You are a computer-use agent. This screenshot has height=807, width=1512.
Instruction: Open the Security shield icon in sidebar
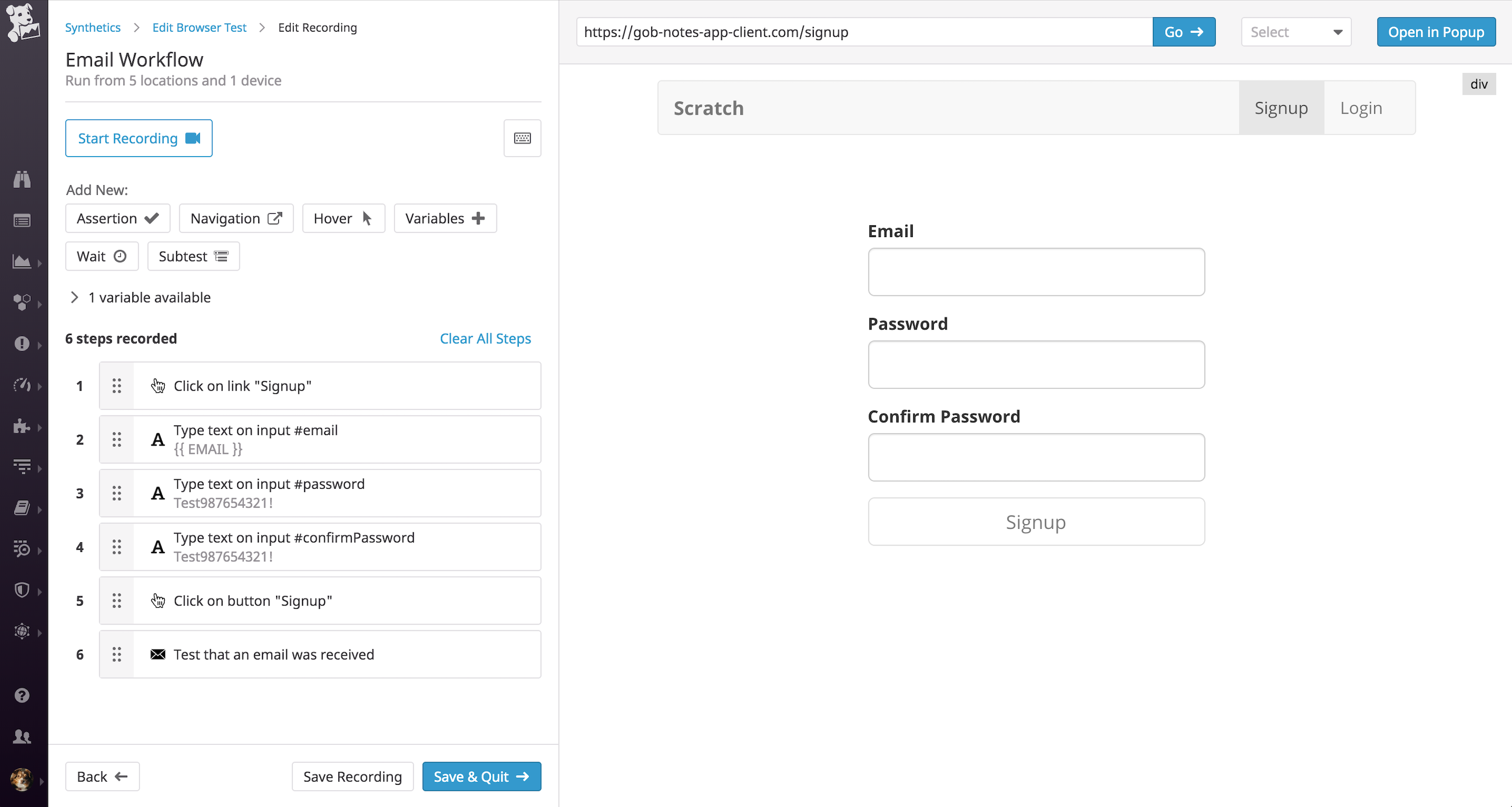[x=21, y=590]
